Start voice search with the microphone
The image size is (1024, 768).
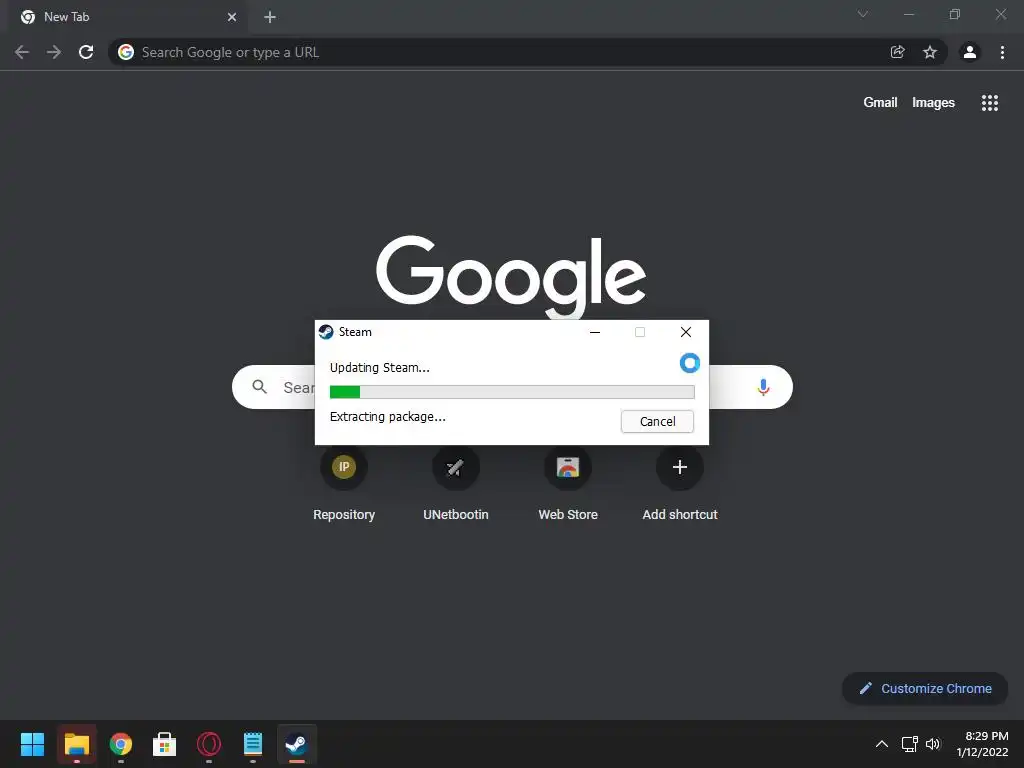763,387
